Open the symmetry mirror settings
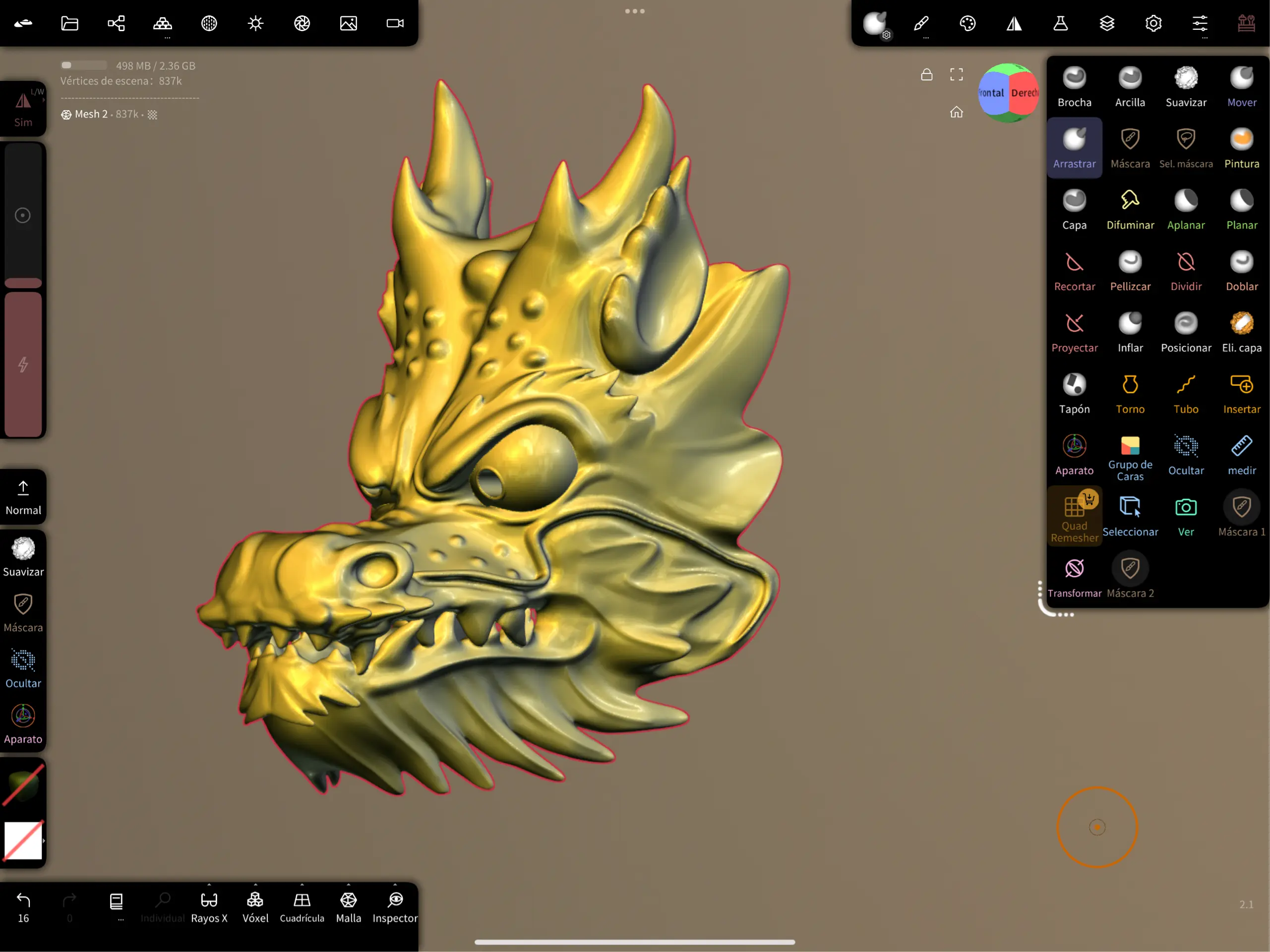Viewport: 1270px width, 952px height. 1013,23
